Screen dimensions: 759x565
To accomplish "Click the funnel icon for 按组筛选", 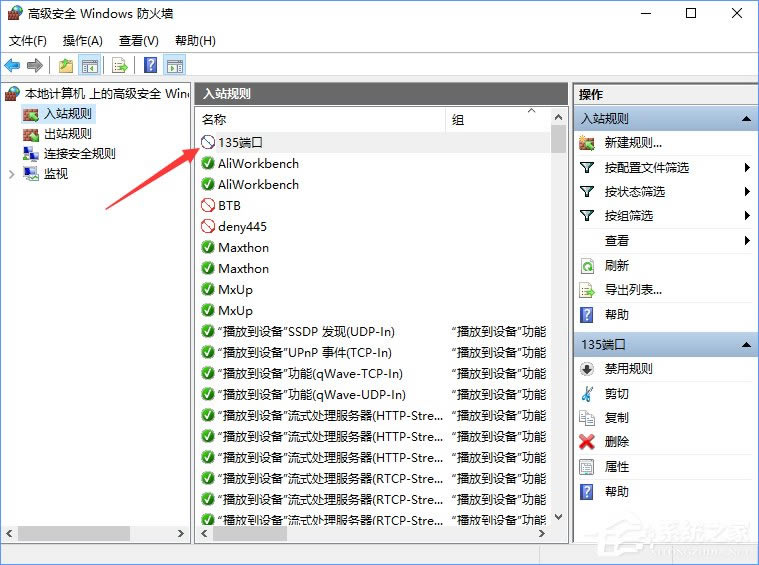I will 587,215.
